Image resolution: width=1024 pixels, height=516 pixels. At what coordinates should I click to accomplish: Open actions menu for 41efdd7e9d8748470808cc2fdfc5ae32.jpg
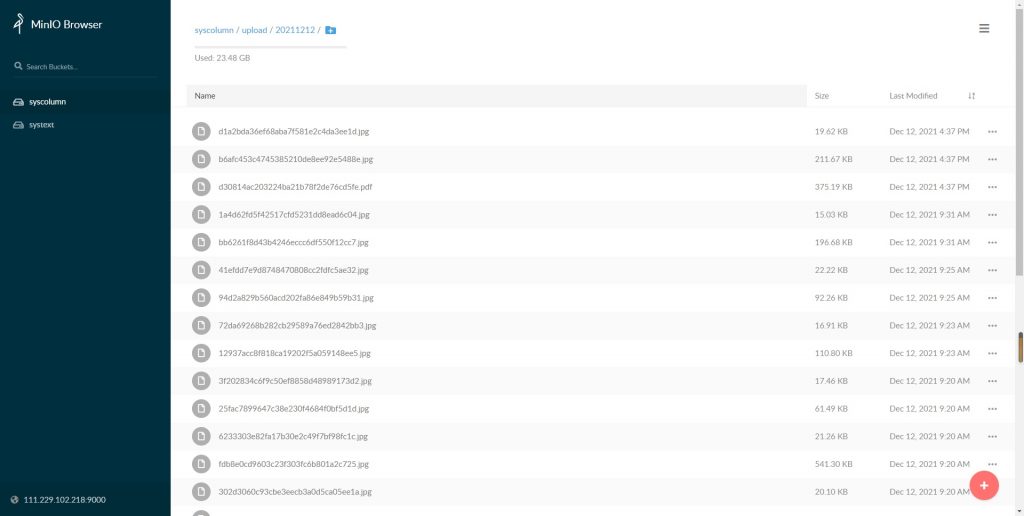click(993, 270)
